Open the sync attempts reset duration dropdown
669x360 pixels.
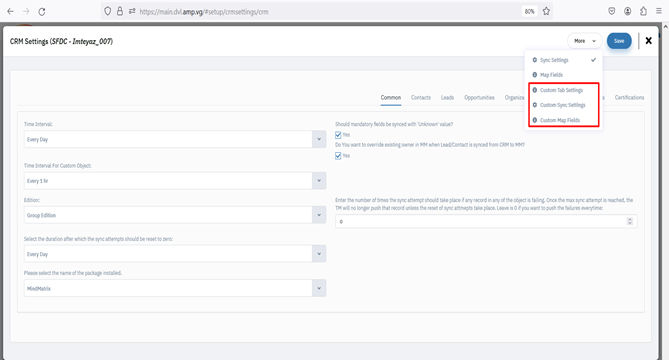[x=175, y=254]
